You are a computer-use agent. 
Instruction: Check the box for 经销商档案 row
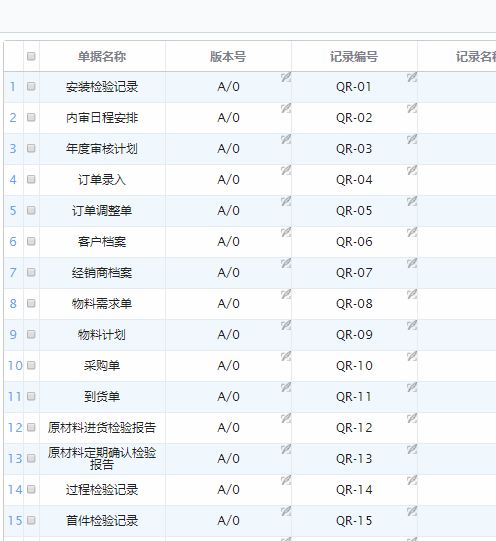point(31,272)
